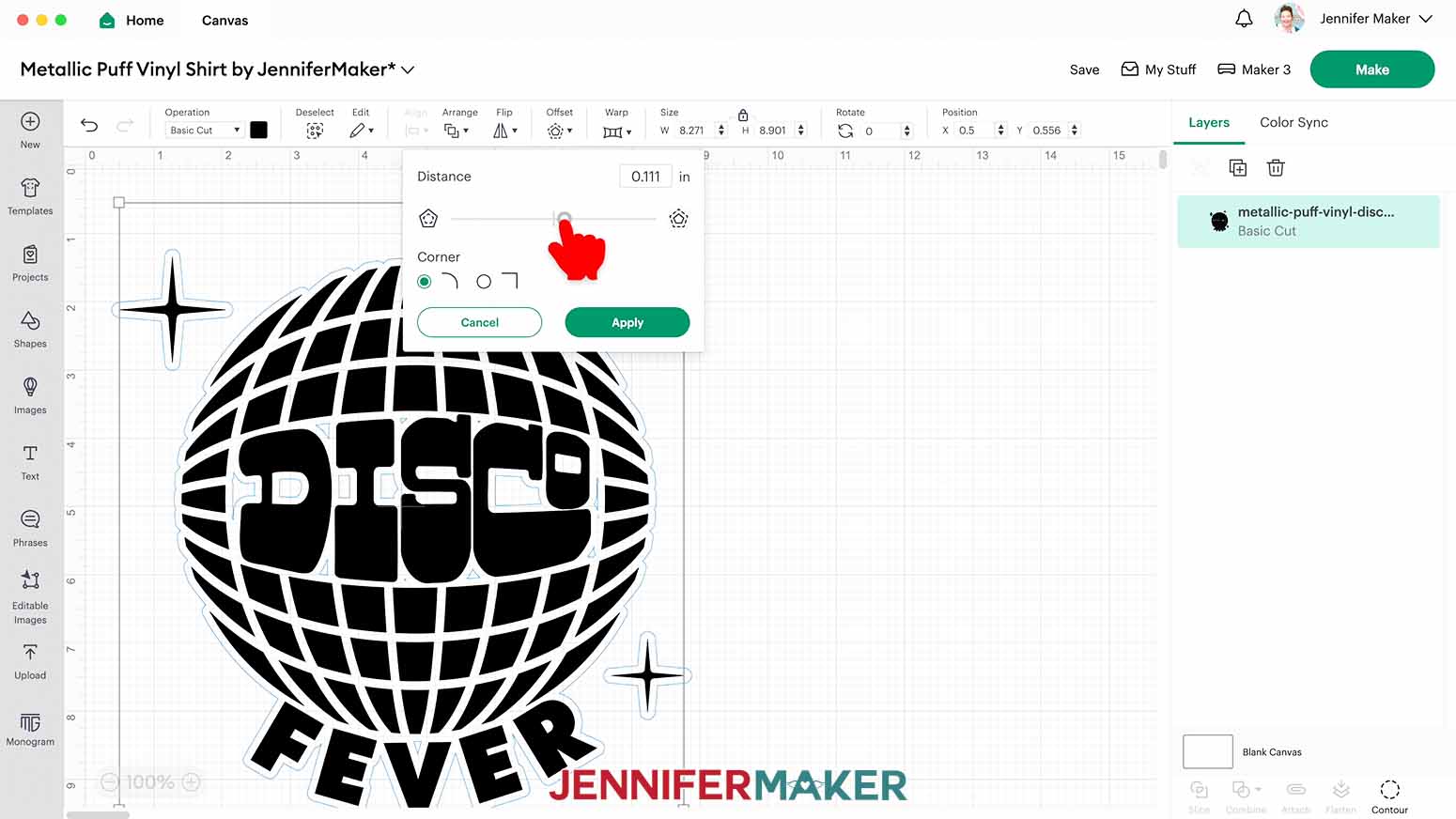Click the offset distance slider handle

(564, 219)
